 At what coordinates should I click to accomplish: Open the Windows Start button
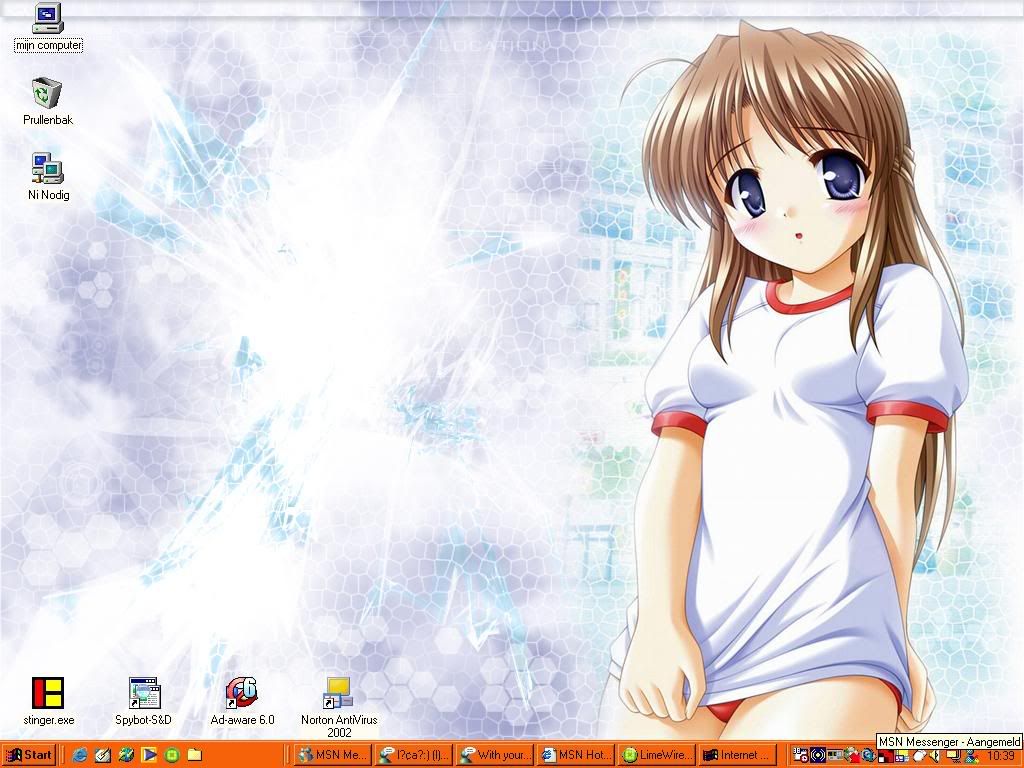coord(29,755)
